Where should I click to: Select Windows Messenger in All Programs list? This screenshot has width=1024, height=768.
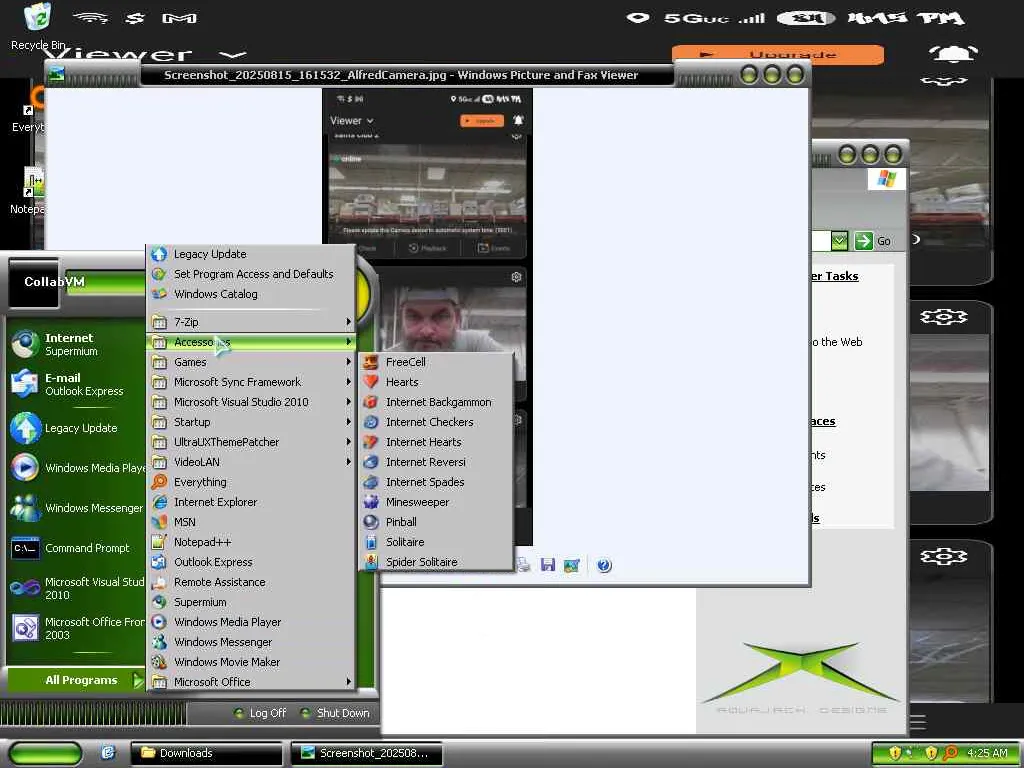(x=252, y=642)
